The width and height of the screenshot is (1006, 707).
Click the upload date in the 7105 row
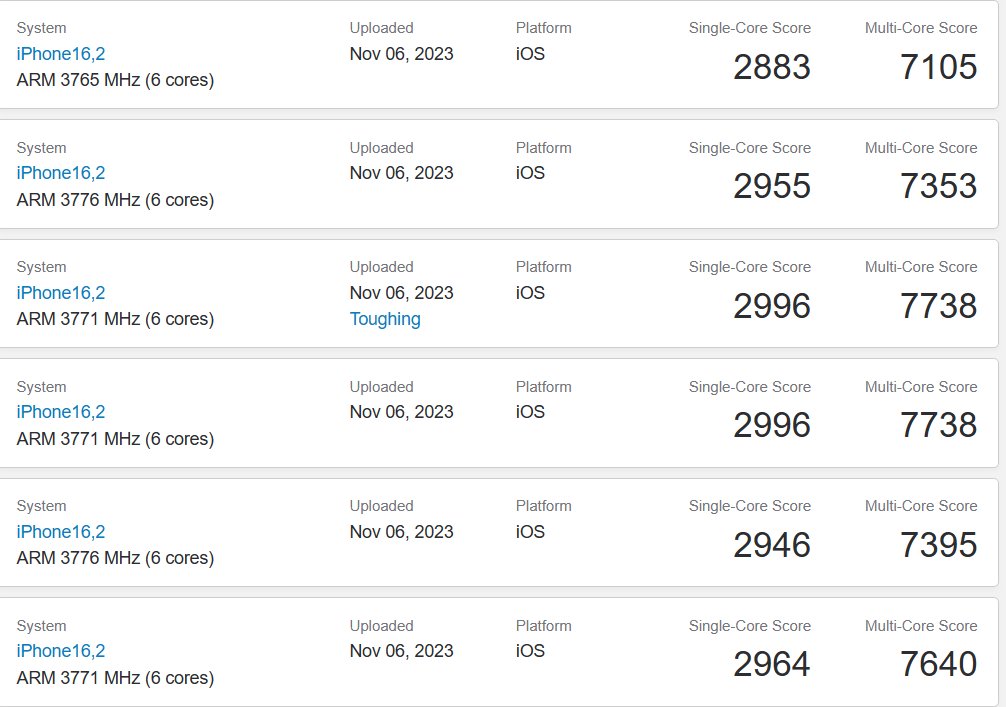tap(401, 53)
